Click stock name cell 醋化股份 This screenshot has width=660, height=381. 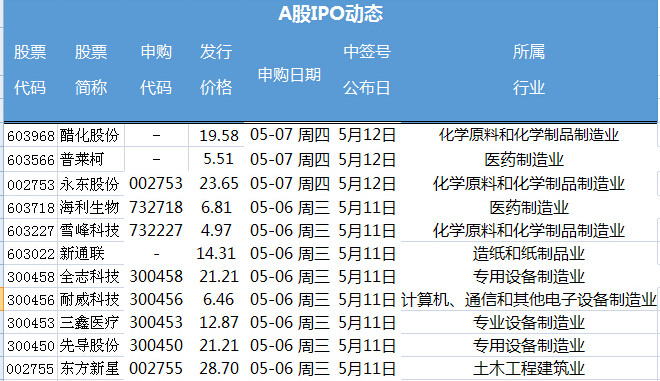click(90, 136)
